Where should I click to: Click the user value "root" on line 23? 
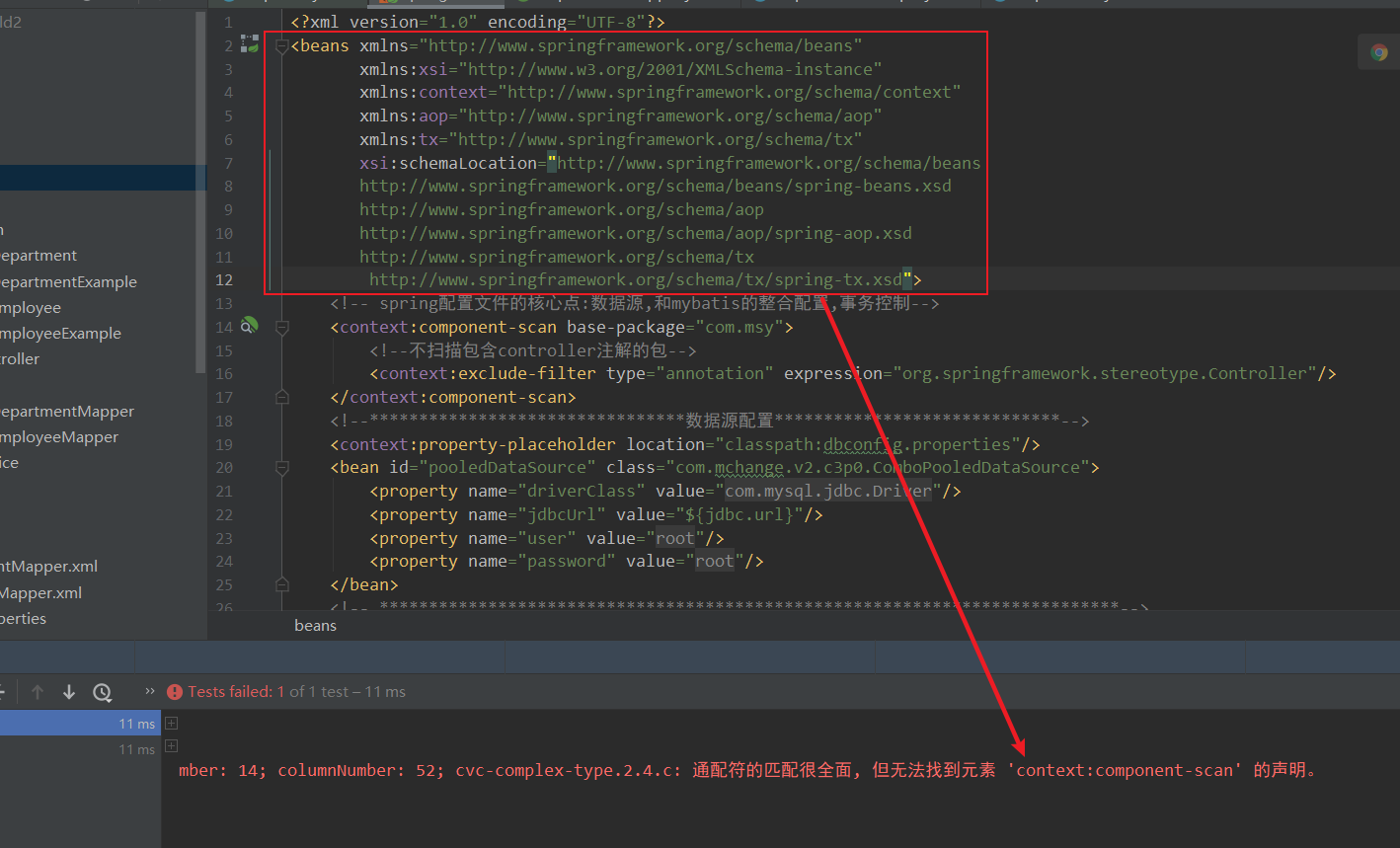click(675, 538)
